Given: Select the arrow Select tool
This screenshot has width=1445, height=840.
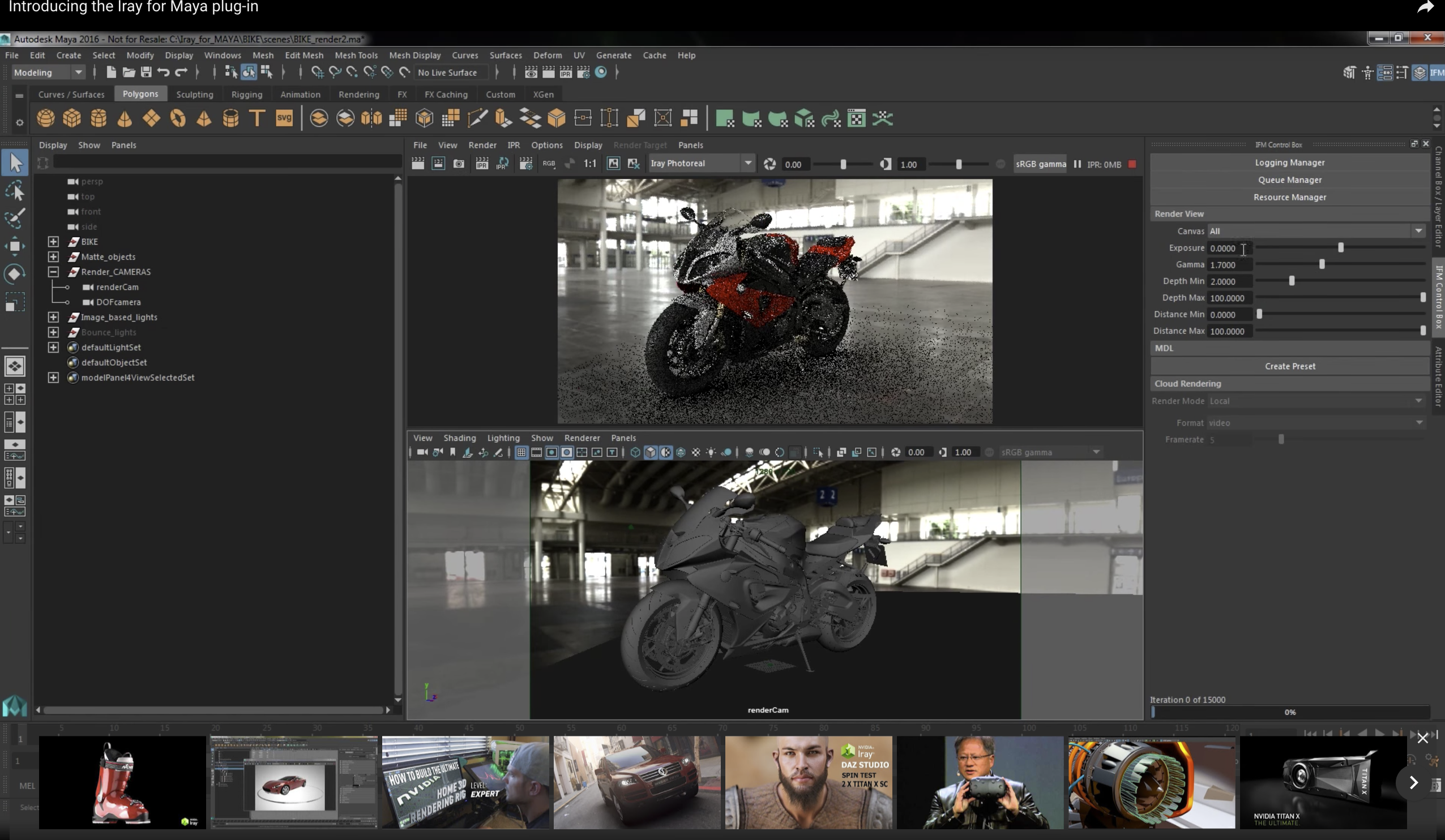Looking at the screenshot, I should coord(15,164).
